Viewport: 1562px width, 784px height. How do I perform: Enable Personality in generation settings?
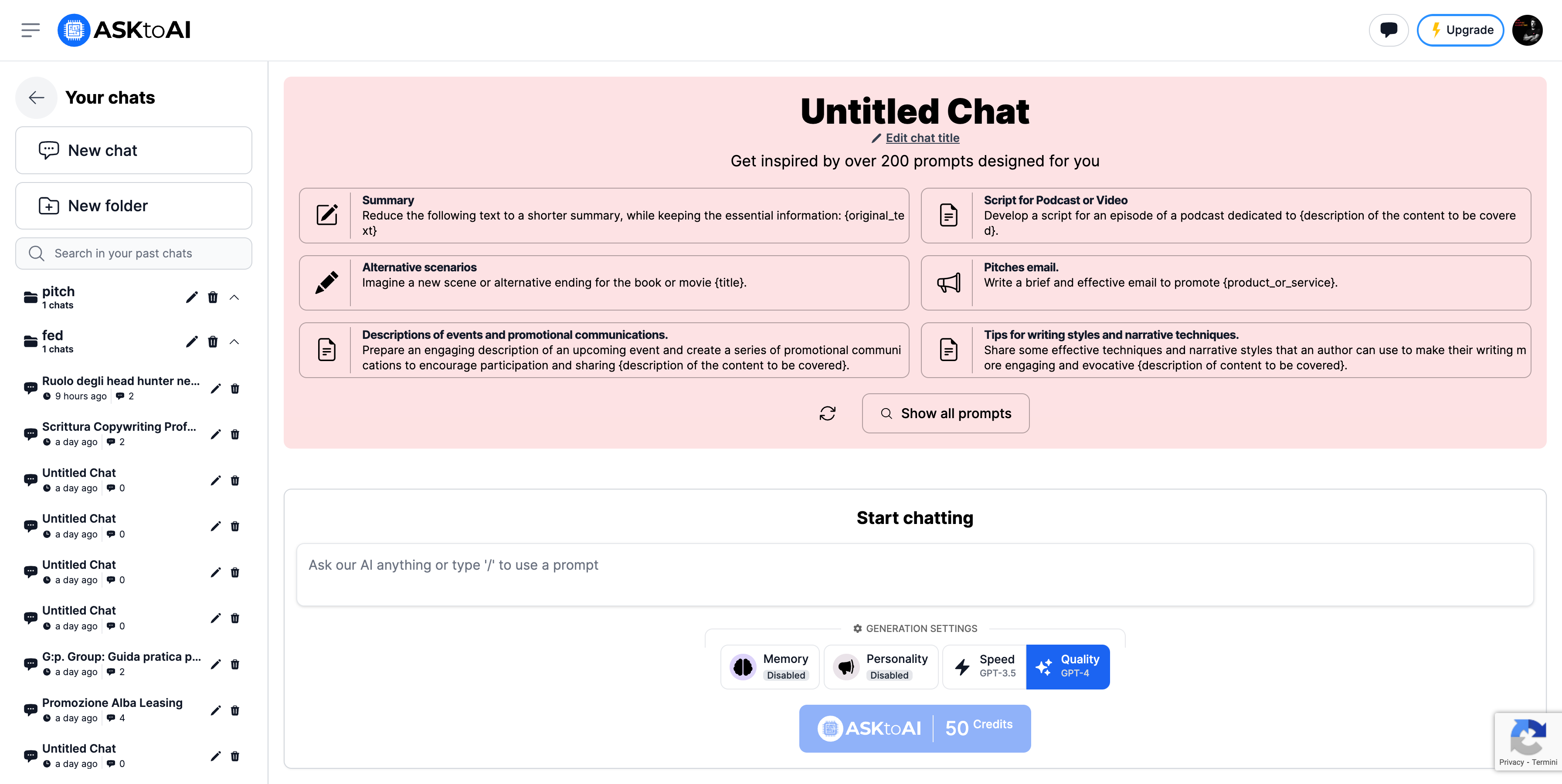pyautogui.click(x=881, y=666)
